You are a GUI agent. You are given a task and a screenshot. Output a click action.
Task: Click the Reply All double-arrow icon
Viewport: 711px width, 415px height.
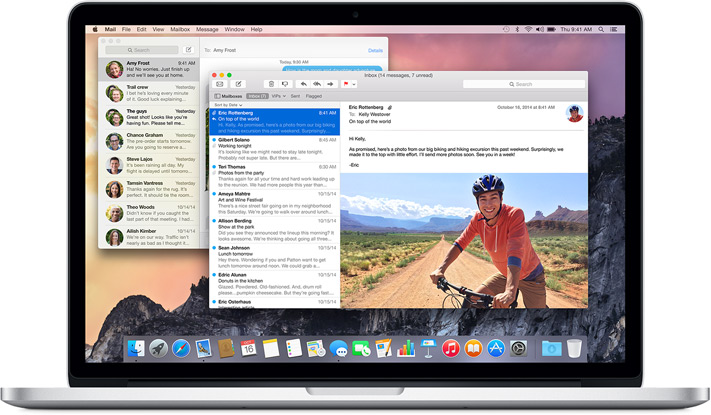(317, 84)
